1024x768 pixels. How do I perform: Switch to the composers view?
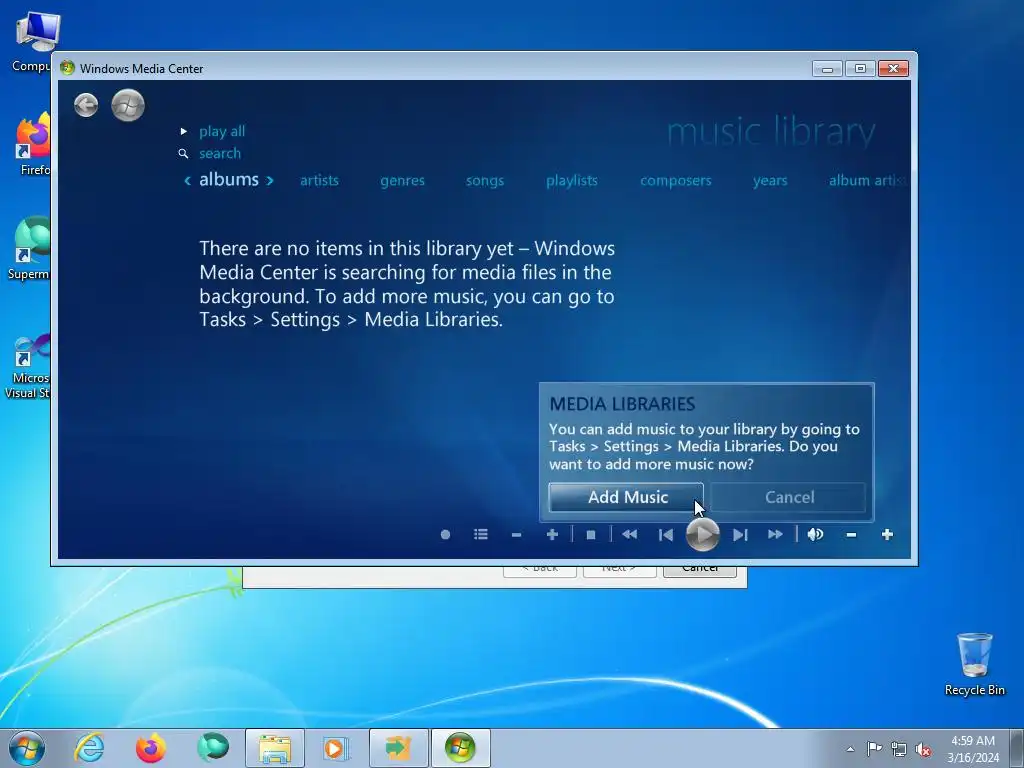pos(676,180)
